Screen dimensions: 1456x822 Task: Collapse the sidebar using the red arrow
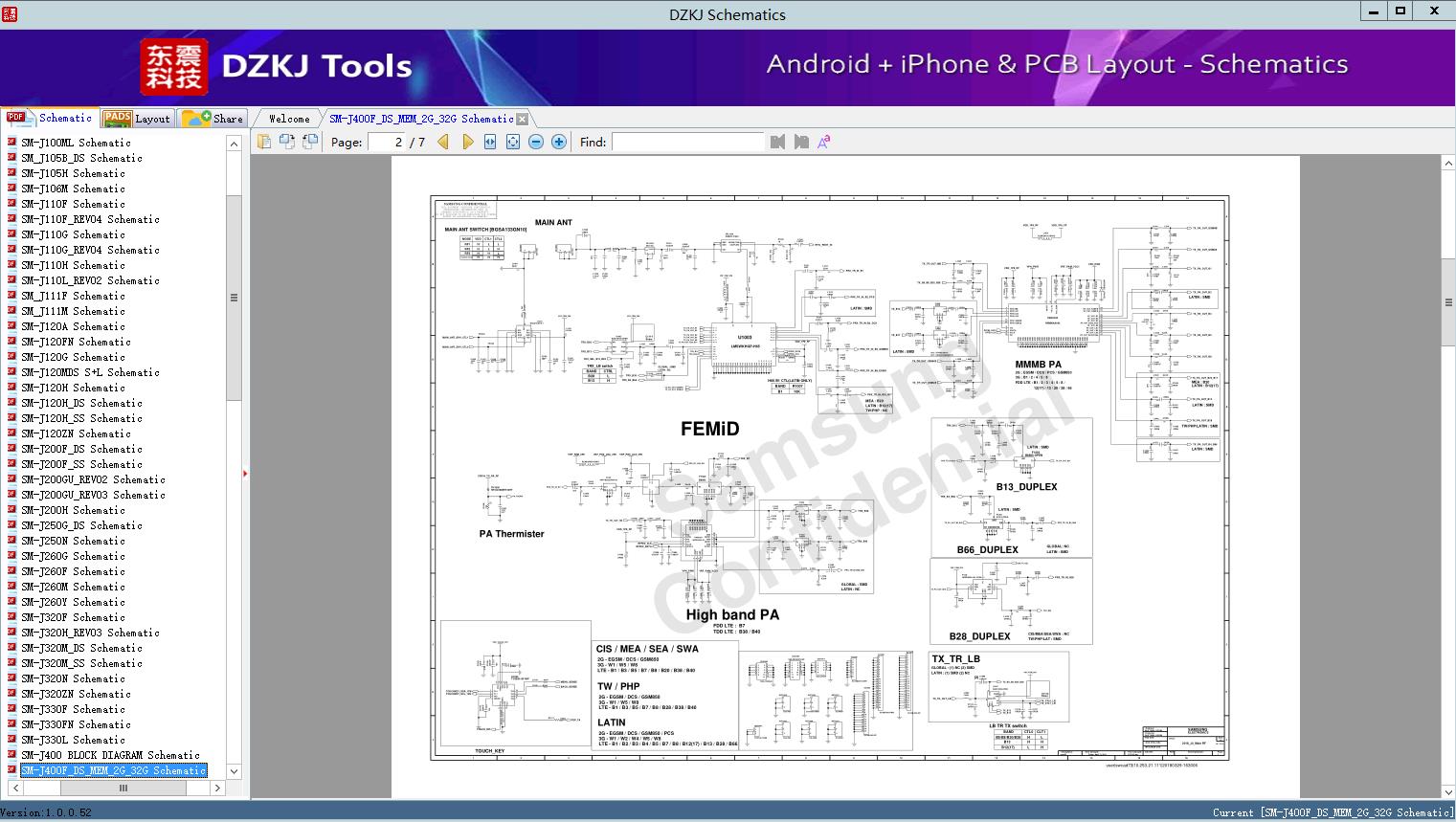(x=245, y=473)
